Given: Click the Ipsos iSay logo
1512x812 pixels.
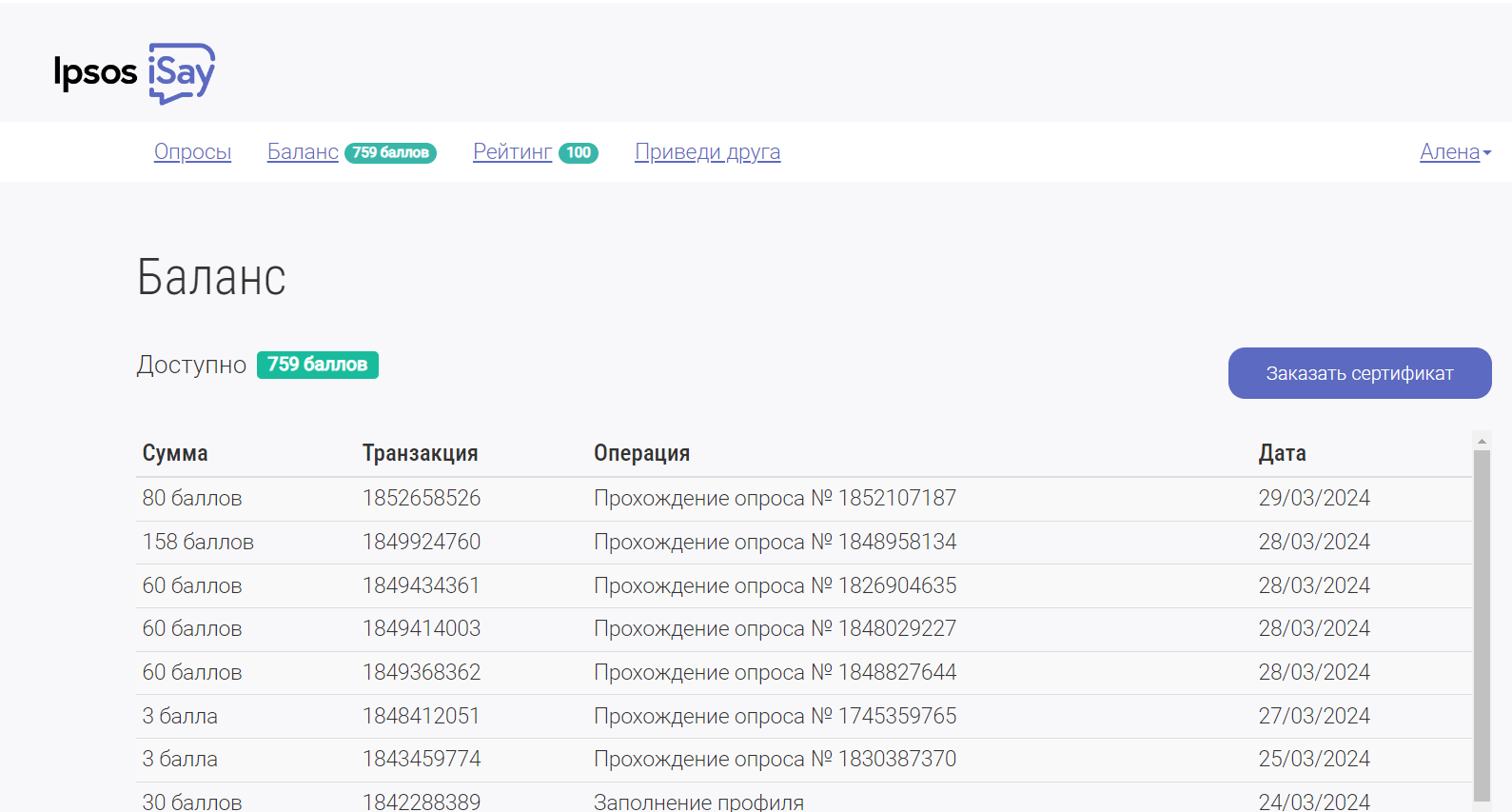Looking at the screenshot, I should click(x=134, y=72).
